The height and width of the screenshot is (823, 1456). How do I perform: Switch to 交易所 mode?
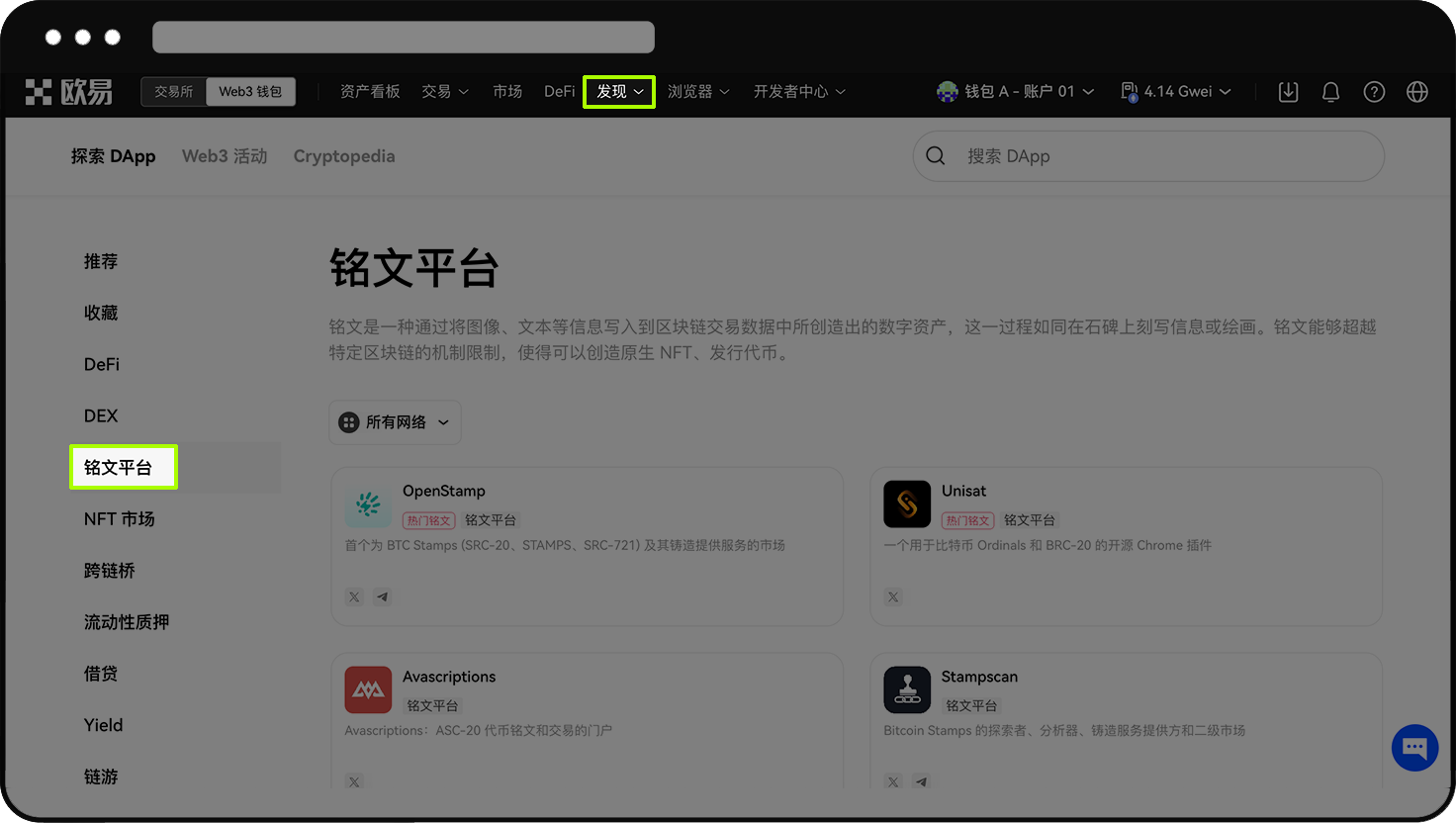point(174,92)
